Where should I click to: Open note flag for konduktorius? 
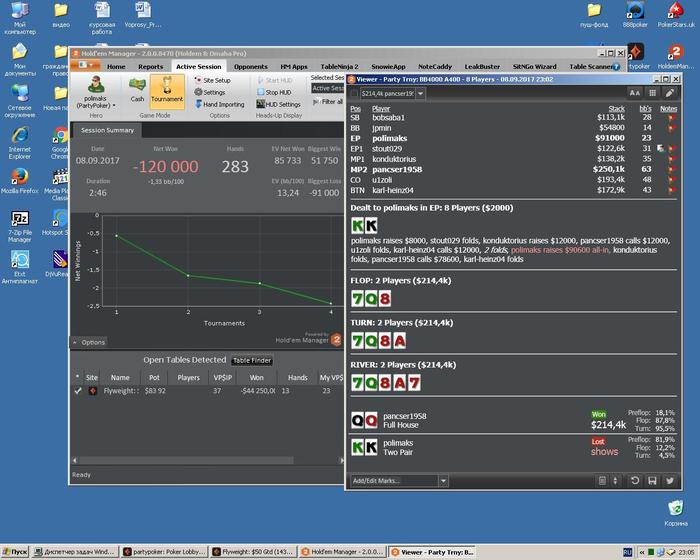coord(671,159)
